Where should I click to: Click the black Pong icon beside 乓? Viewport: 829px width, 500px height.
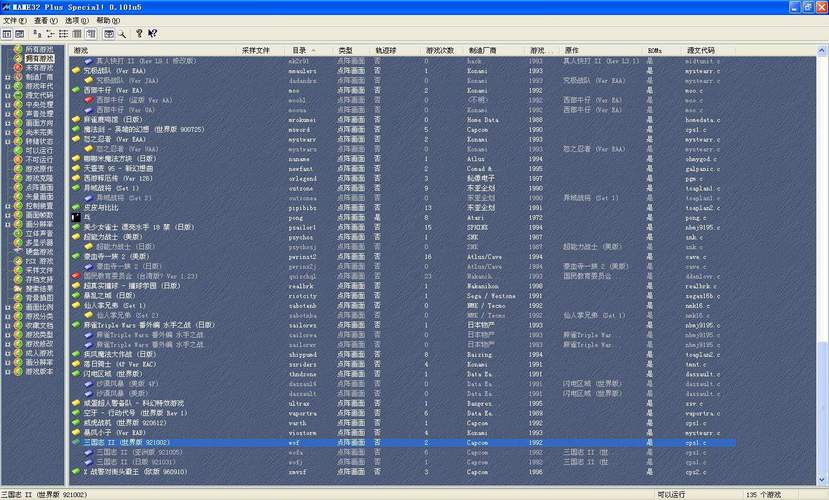(x=76, y=217)
